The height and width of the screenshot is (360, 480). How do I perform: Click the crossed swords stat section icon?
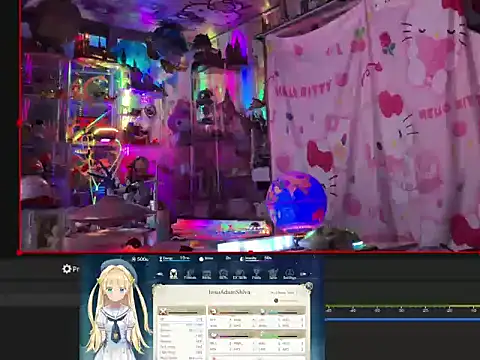(x=163, y=311)
